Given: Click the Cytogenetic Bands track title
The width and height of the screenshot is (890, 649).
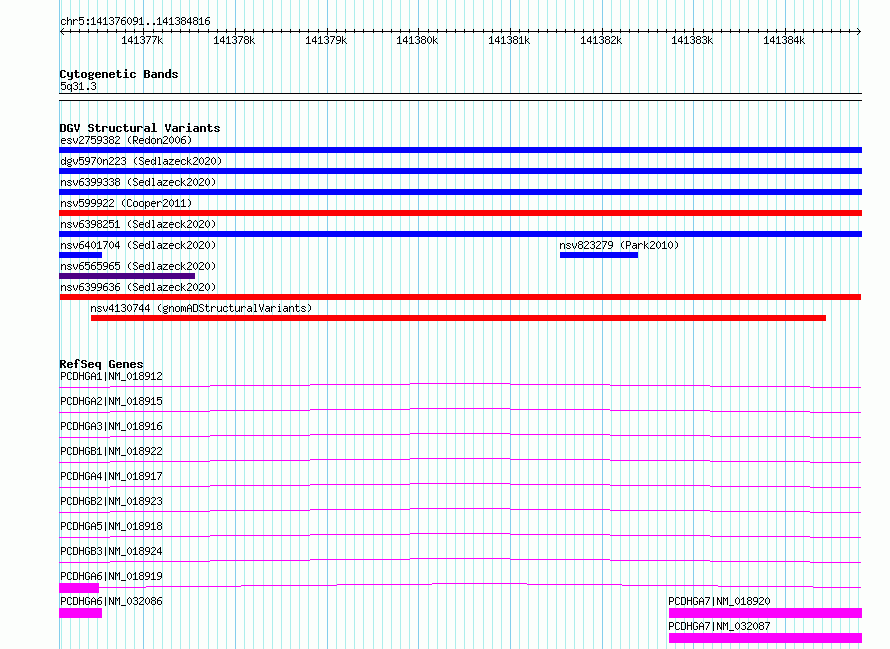Looking at the screenshot, I should pos(119,74).
